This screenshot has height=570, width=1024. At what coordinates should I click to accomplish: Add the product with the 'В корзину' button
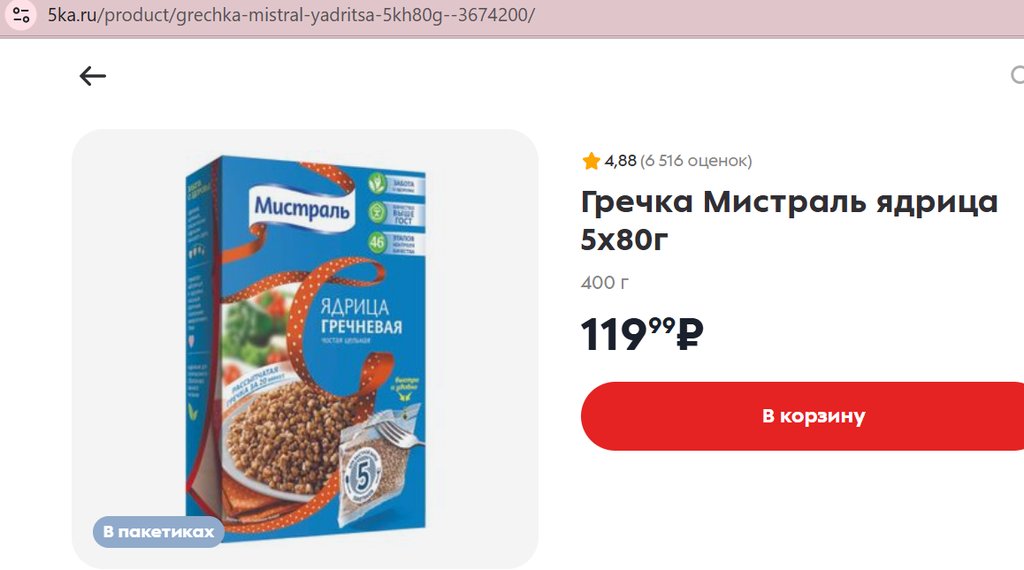[x=802, y=416]
